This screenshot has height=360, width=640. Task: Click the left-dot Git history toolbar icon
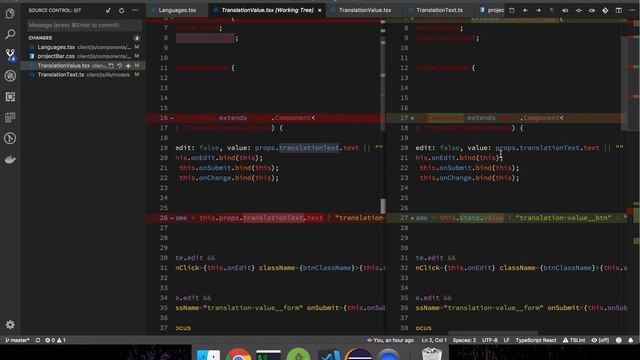(565, 10)
